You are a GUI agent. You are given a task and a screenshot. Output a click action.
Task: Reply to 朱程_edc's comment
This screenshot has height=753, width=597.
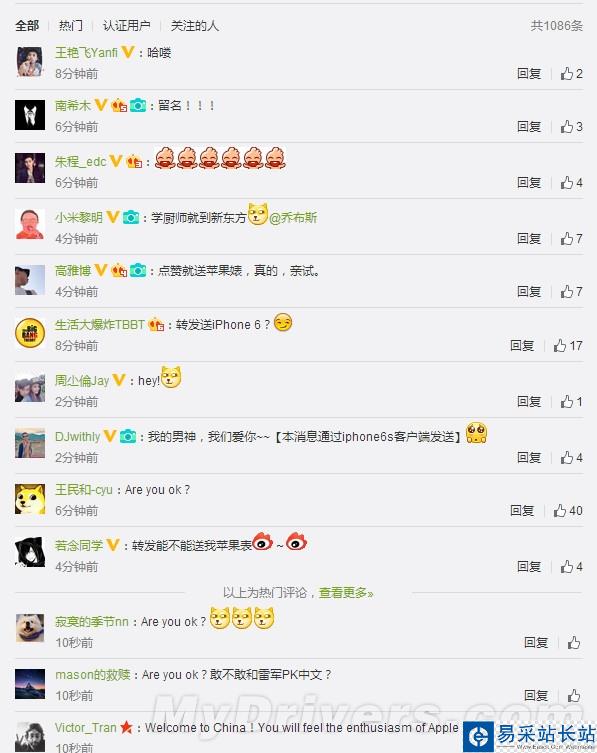point(529,182)
